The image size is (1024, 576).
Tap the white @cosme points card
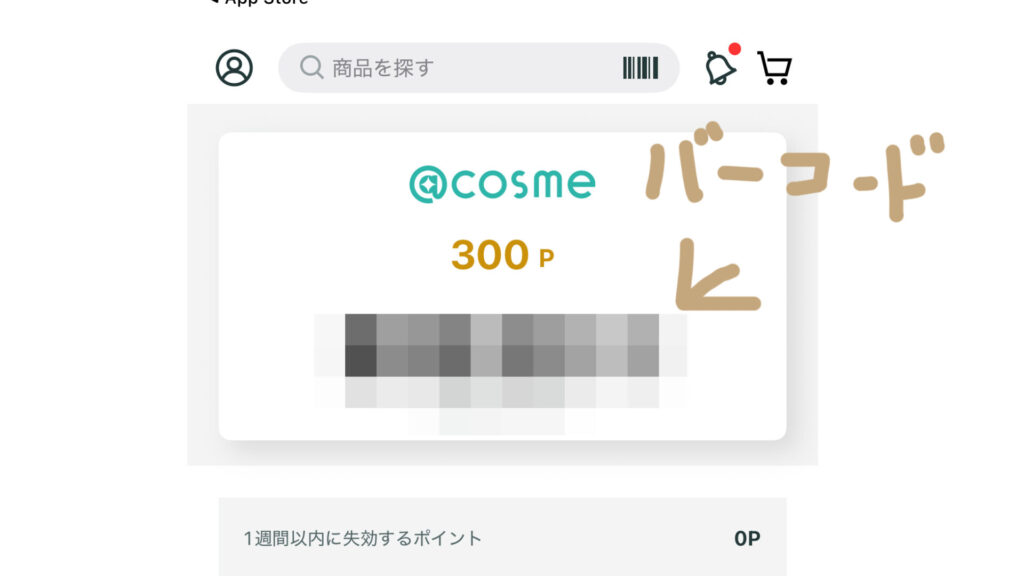click(502, 286)
